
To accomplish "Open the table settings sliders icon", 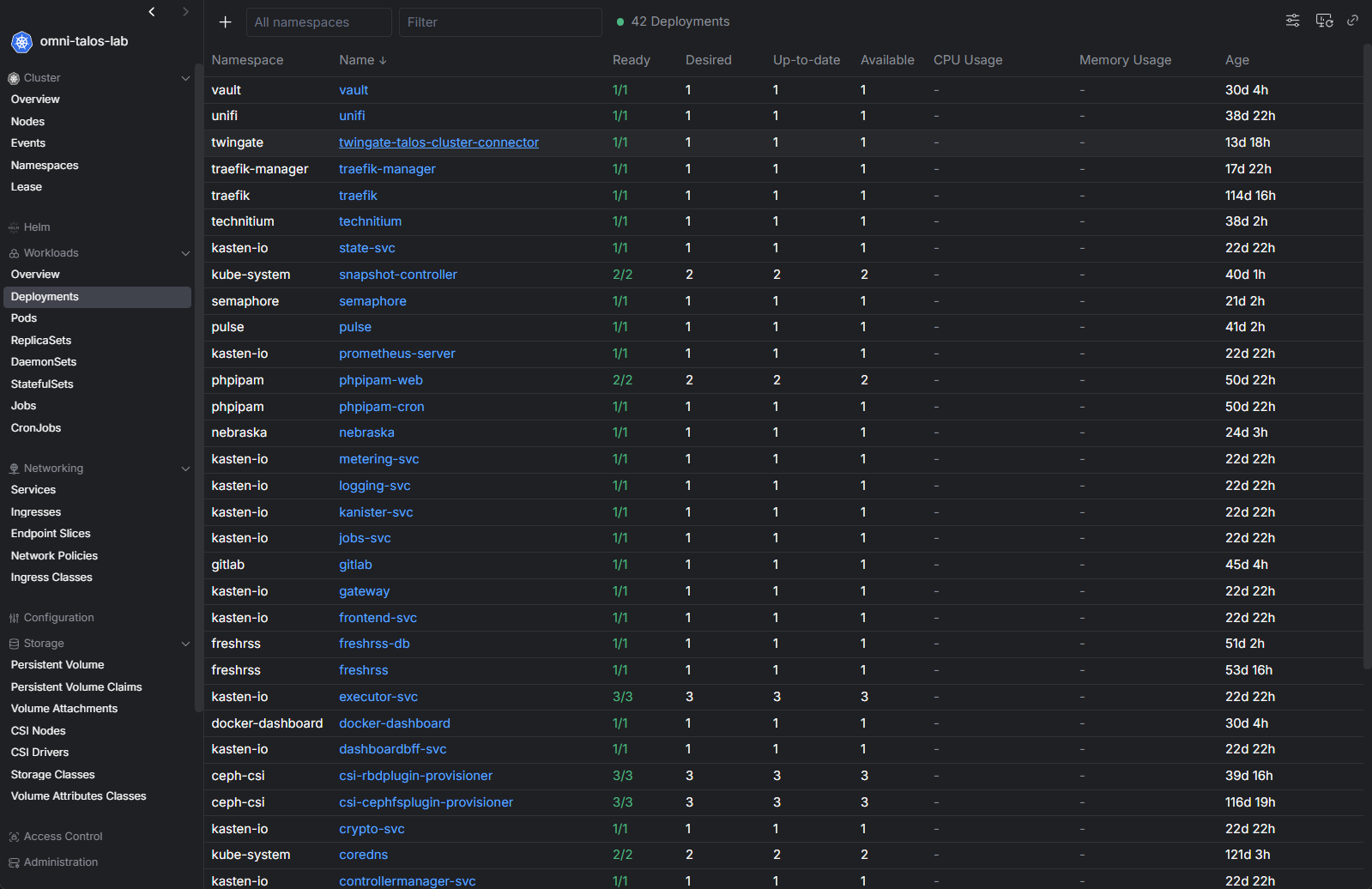I will (x=1292, y=21).
